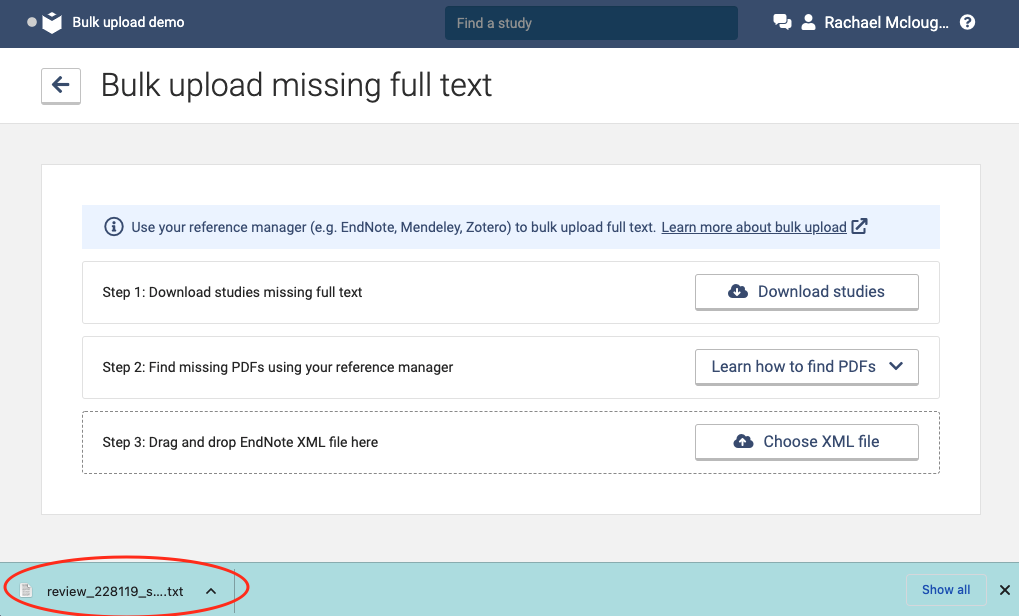Click the external link icon after bulk upload link
1019x616 pixels.
(859, 226)
